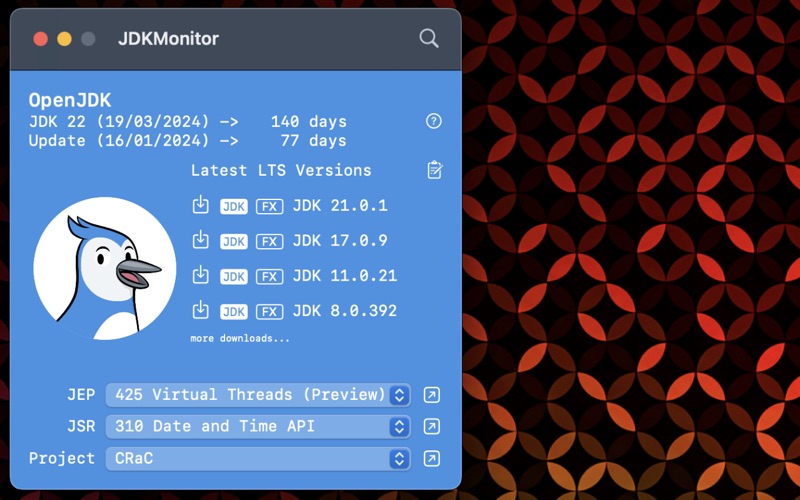Open the search magnifier in title bar
800x500 pixels.
tap(429, 38)
